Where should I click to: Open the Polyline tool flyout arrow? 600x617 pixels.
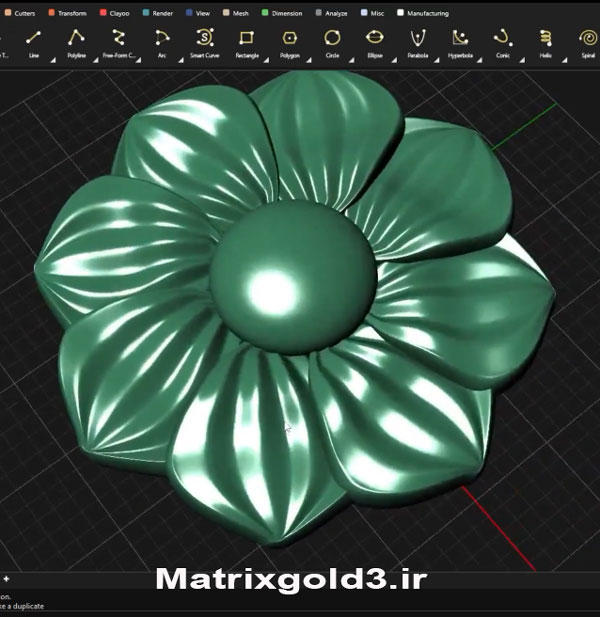click(x=96, y=60)
